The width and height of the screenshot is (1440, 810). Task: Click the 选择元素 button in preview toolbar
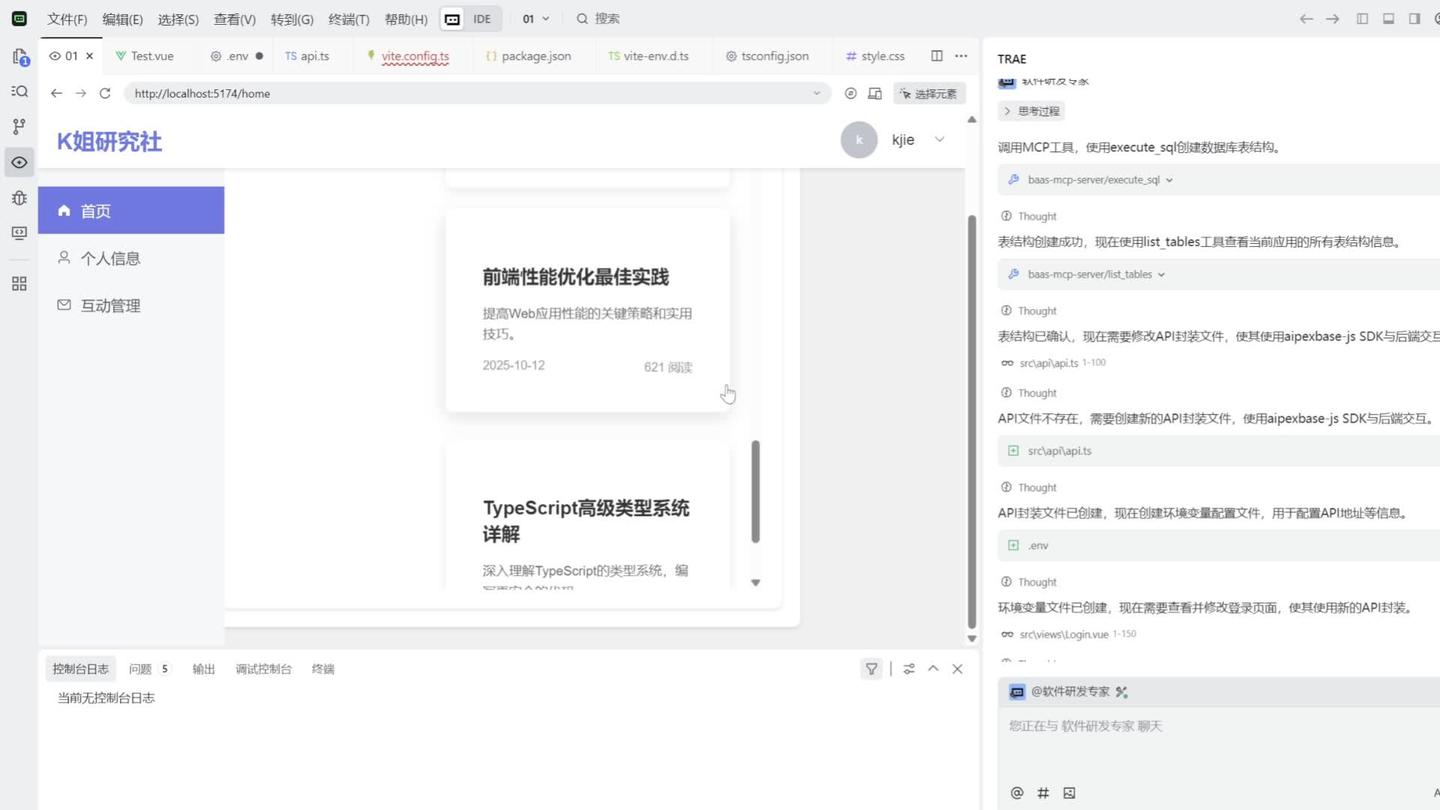click(927, 93)
